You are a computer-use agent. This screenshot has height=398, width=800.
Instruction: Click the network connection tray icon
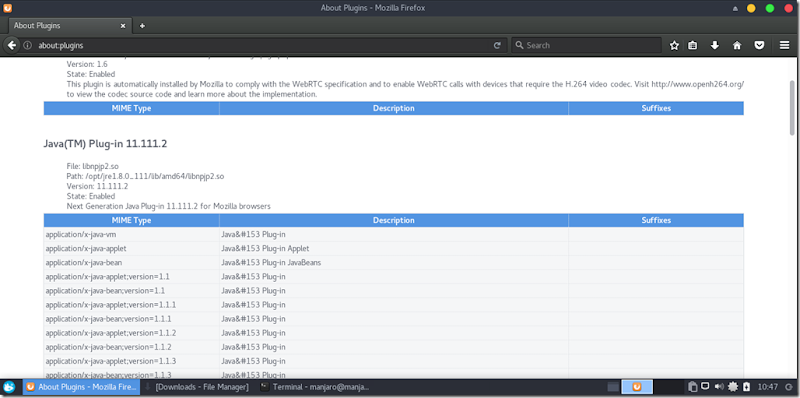(x=705, y=386)
